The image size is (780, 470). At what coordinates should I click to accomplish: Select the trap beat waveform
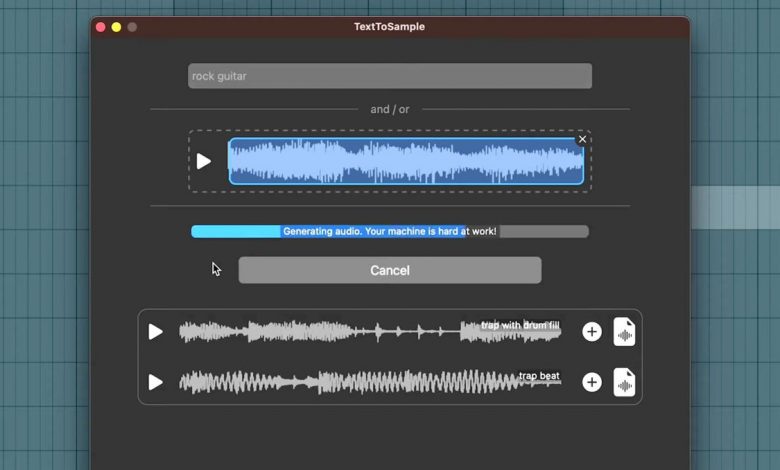370,382
